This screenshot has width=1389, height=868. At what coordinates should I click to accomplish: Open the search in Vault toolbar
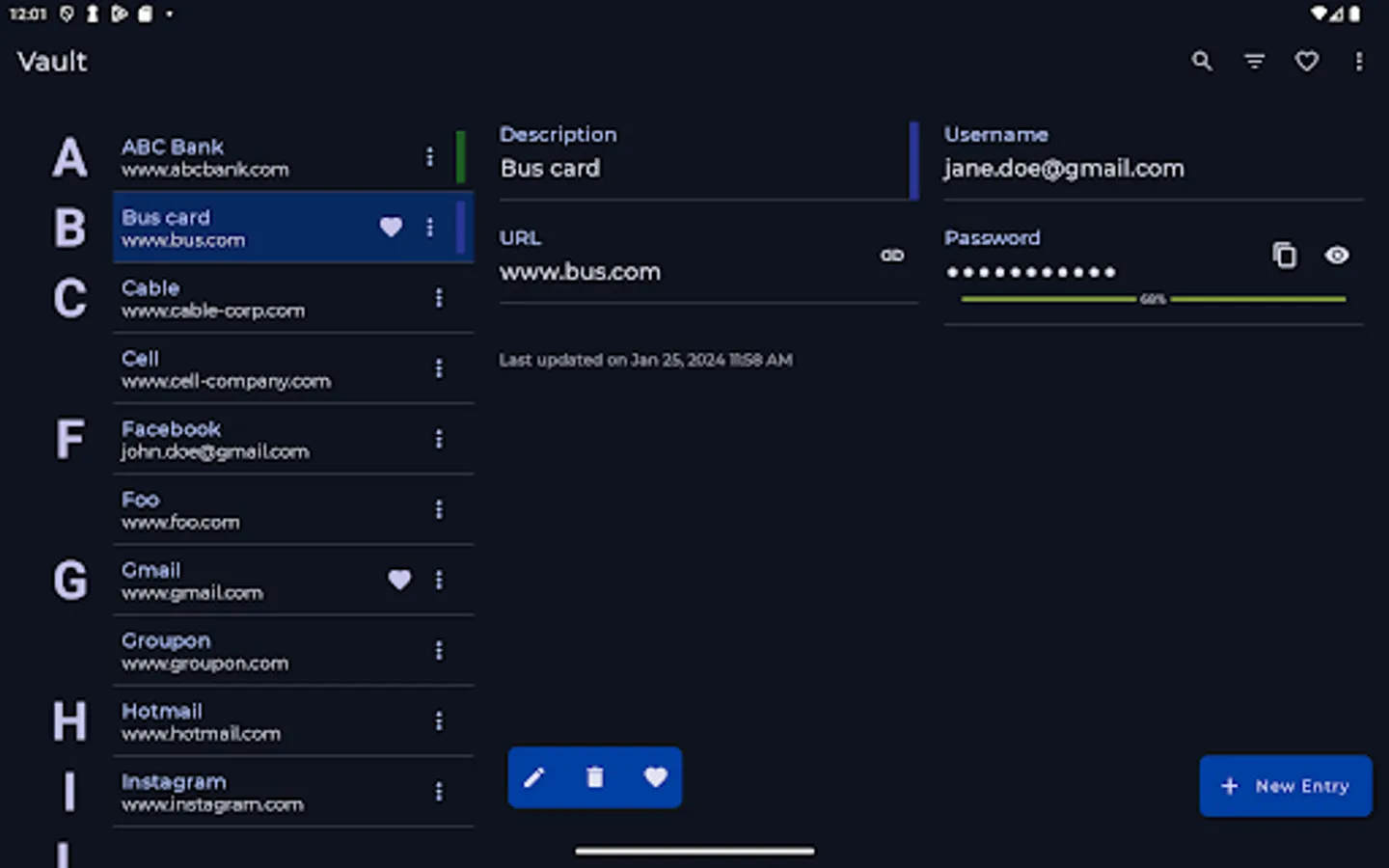pos(1202,61)
